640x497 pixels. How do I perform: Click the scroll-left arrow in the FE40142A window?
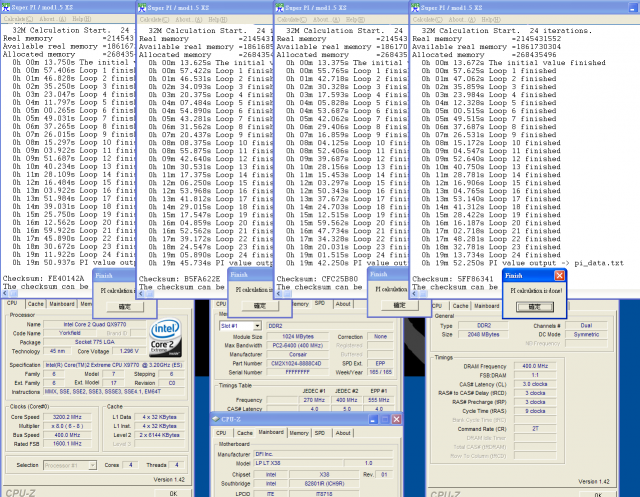point(5,294)
